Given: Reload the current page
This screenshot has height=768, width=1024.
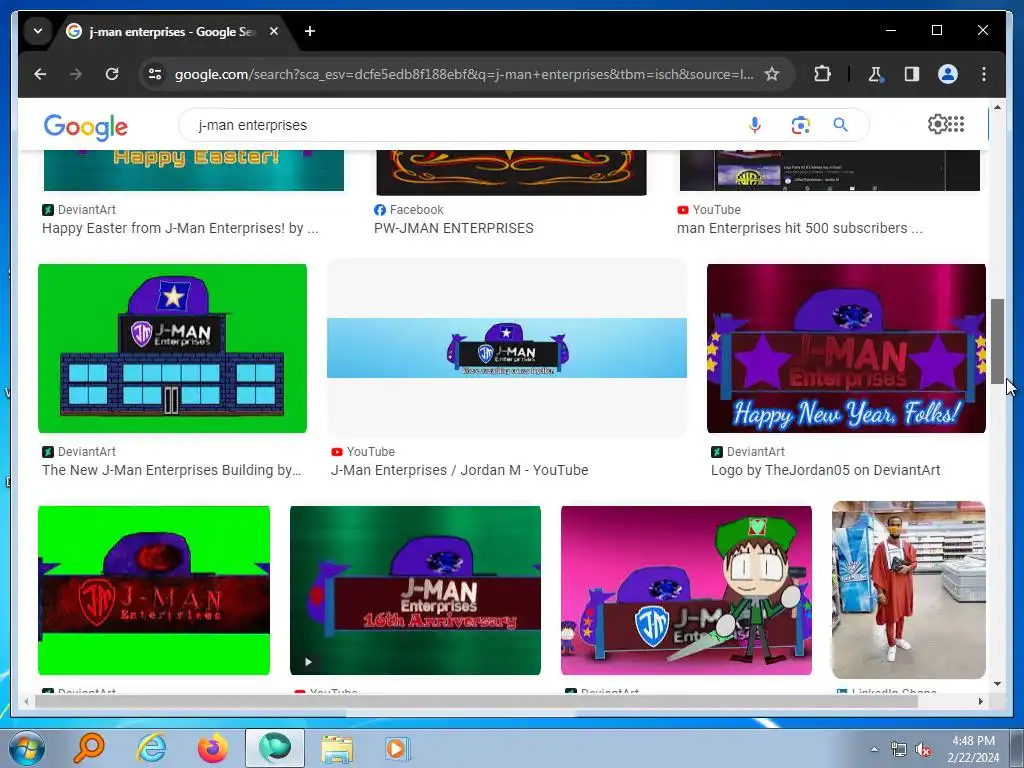Looking at the screenshot, I should point(112,74).
